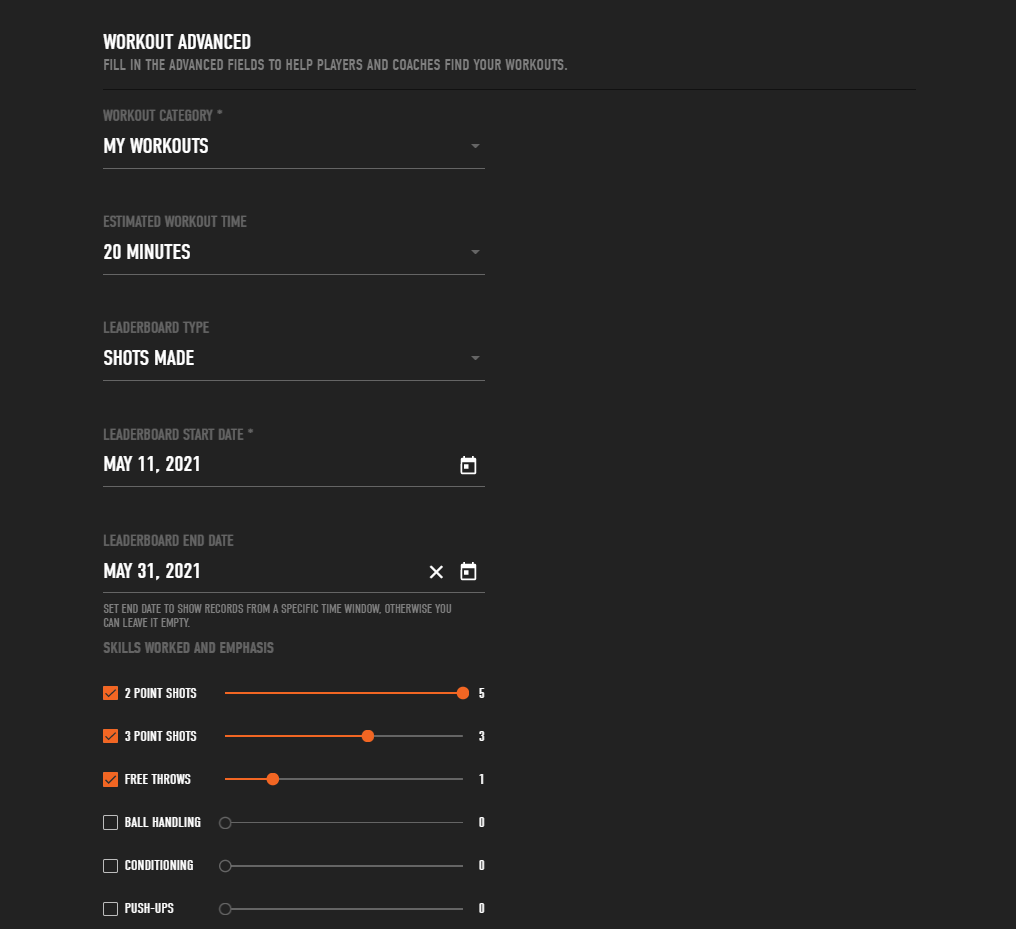
Task: Uncheck the 2 Point Shots checkbox
Action: [x=110, y=692]
